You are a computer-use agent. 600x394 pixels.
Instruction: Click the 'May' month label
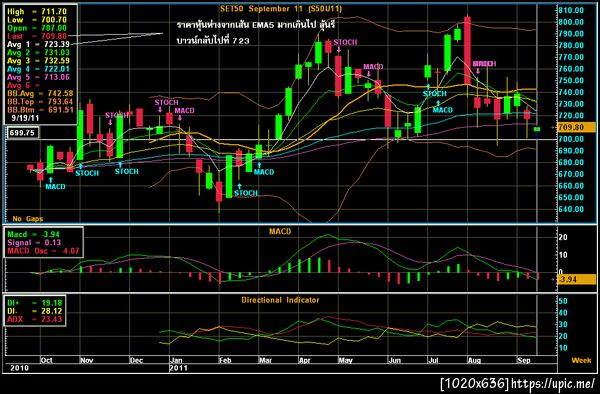point(345,360)
